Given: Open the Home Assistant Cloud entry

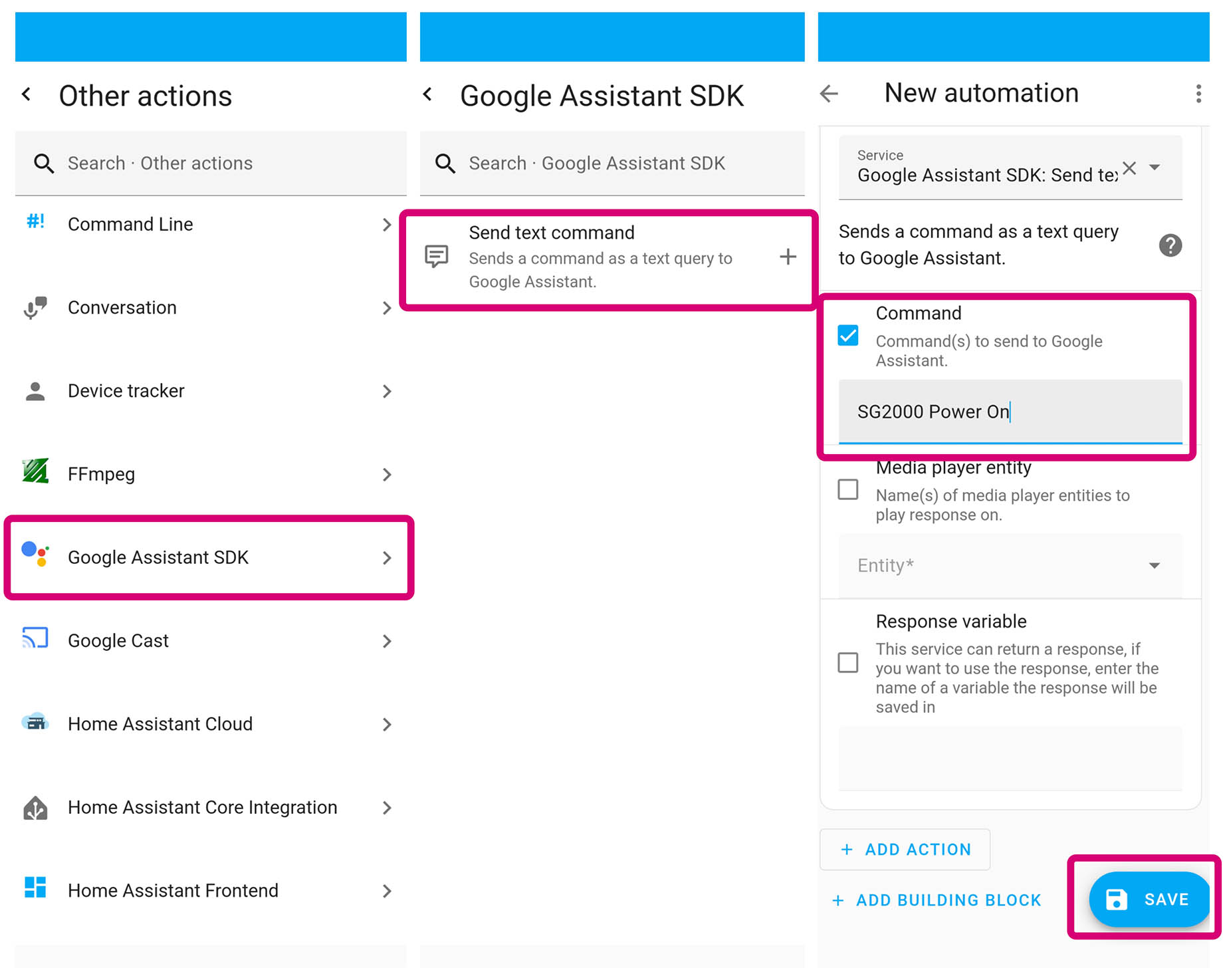Looking at the screenshot, I should tap(211, 724).
